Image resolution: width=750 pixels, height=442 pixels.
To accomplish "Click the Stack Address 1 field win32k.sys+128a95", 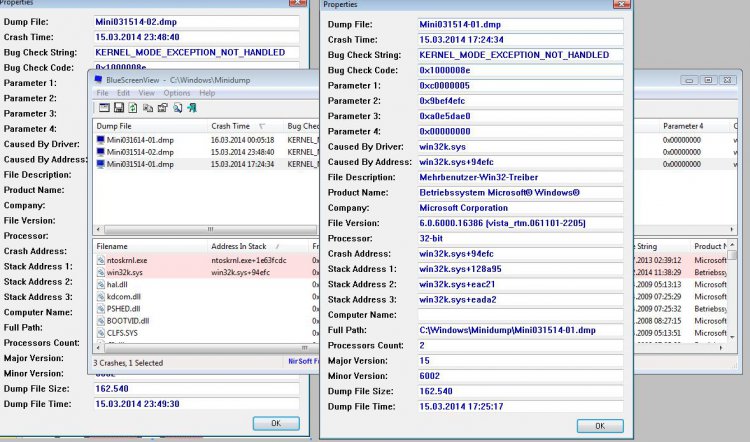I will pos(520,269).
